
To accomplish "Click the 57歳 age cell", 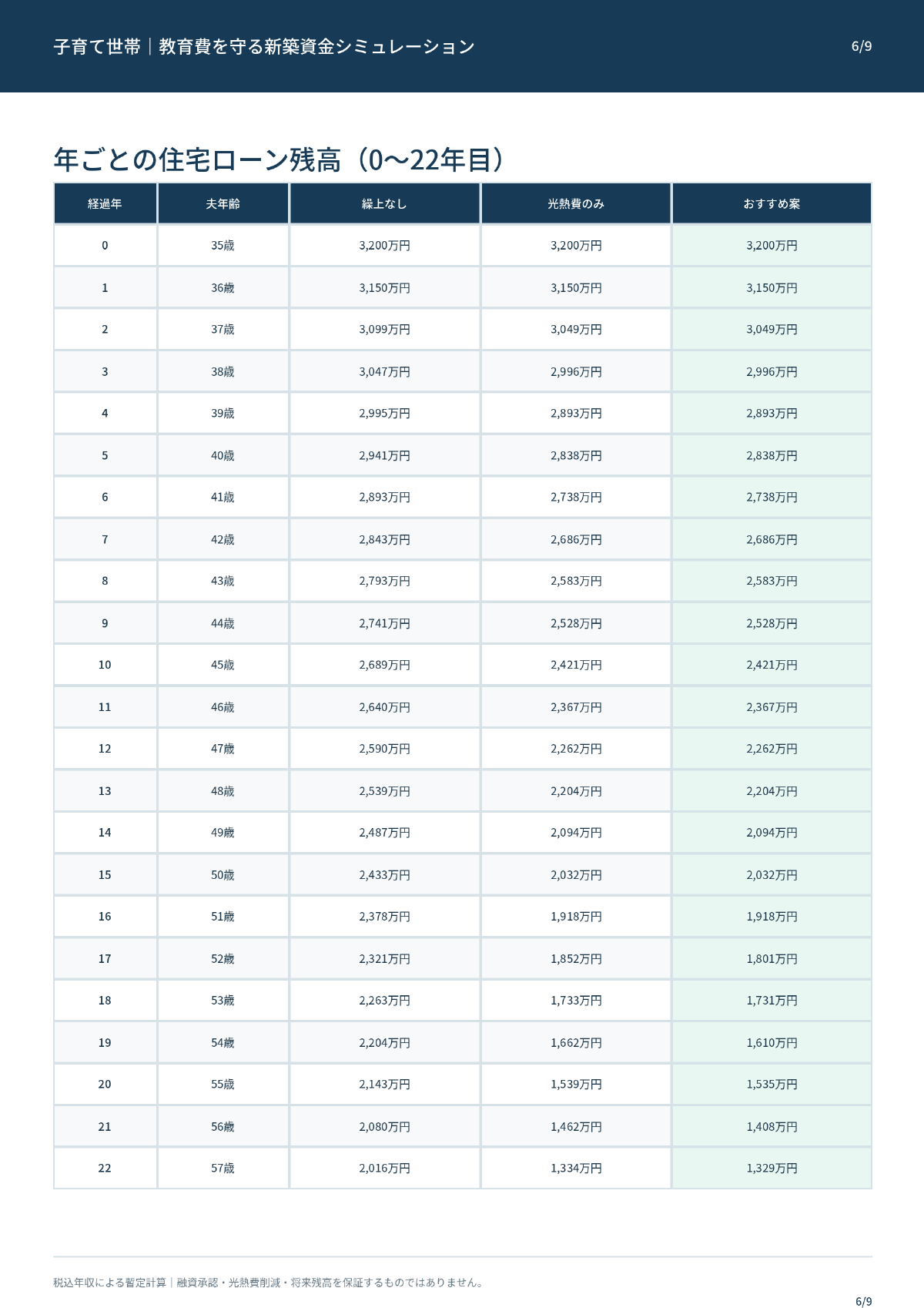I will click(x=223, y=1168).
